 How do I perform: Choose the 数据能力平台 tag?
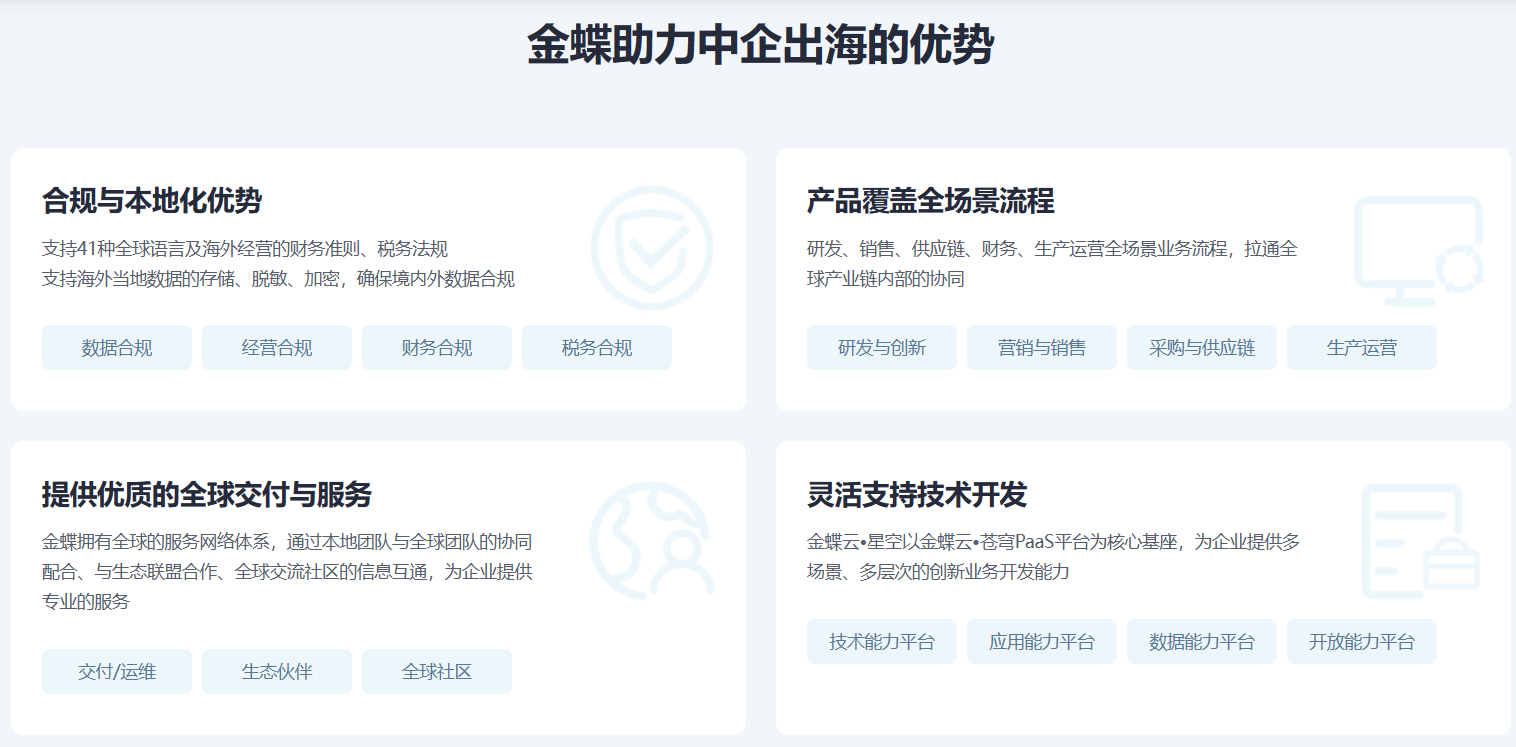1202,642
